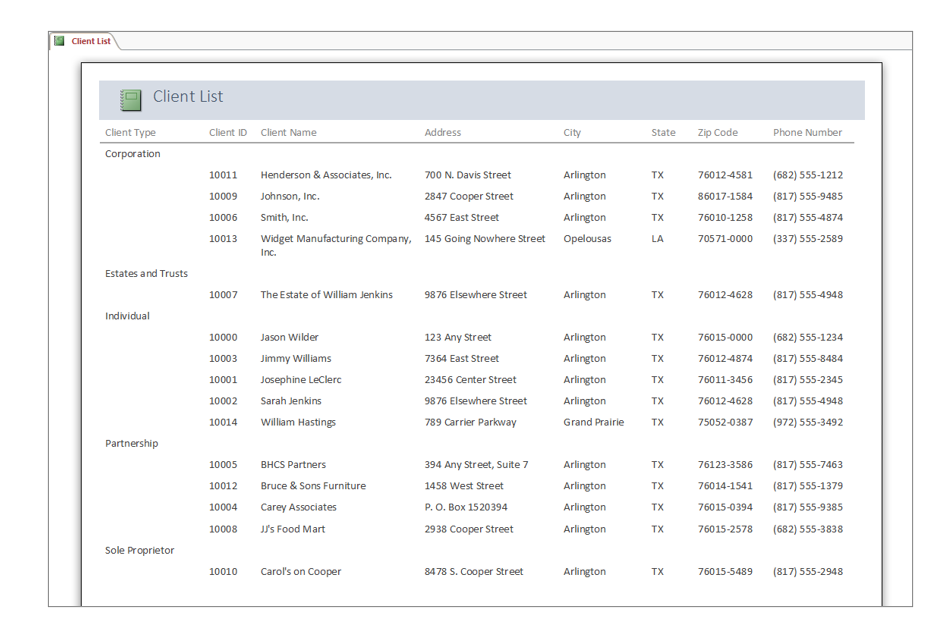
Task: Click phone number (682) 555-1234
Action: point(808,338)
